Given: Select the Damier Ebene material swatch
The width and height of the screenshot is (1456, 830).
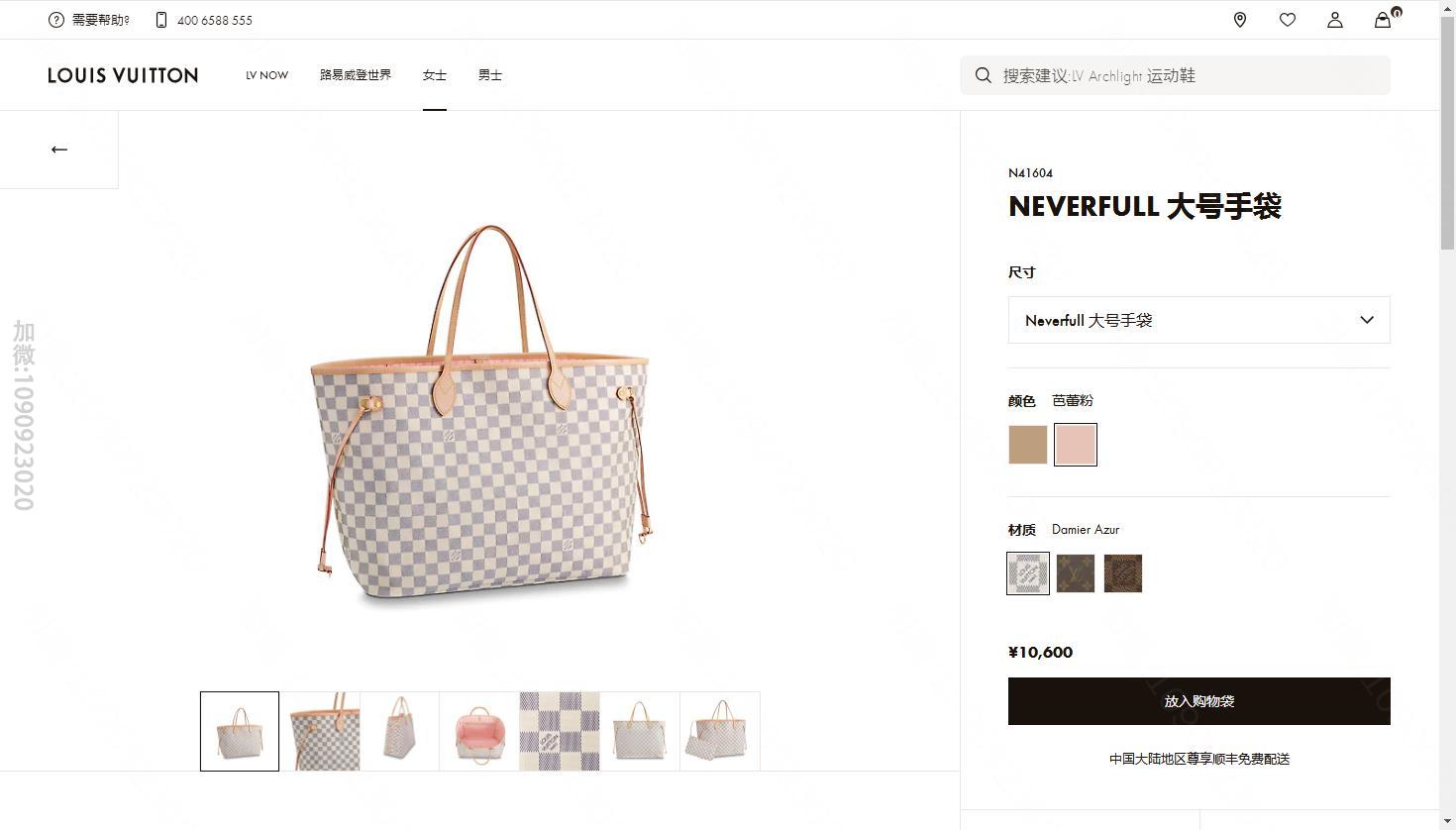Looking at the screenshot, I should point(1123,573).
